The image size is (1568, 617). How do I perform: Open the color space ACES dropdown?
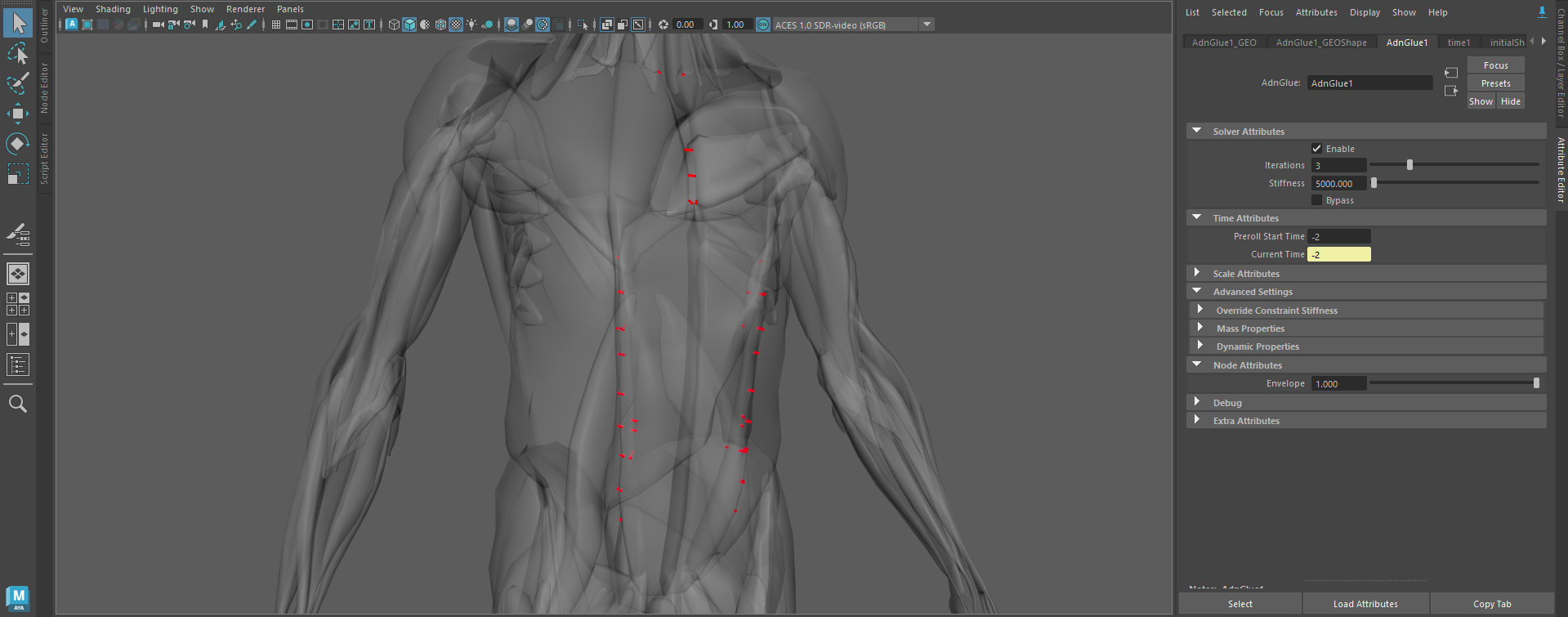click(x=927, y=25)
